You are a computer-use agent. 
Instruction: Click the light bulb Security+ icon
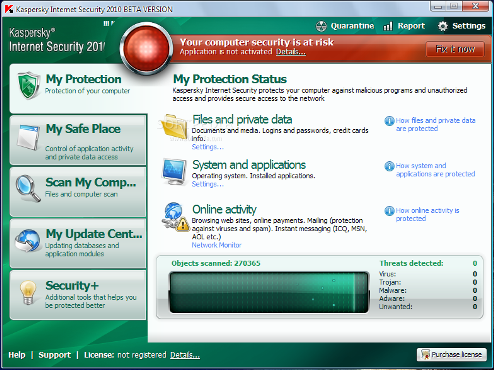tap(28, 292)
